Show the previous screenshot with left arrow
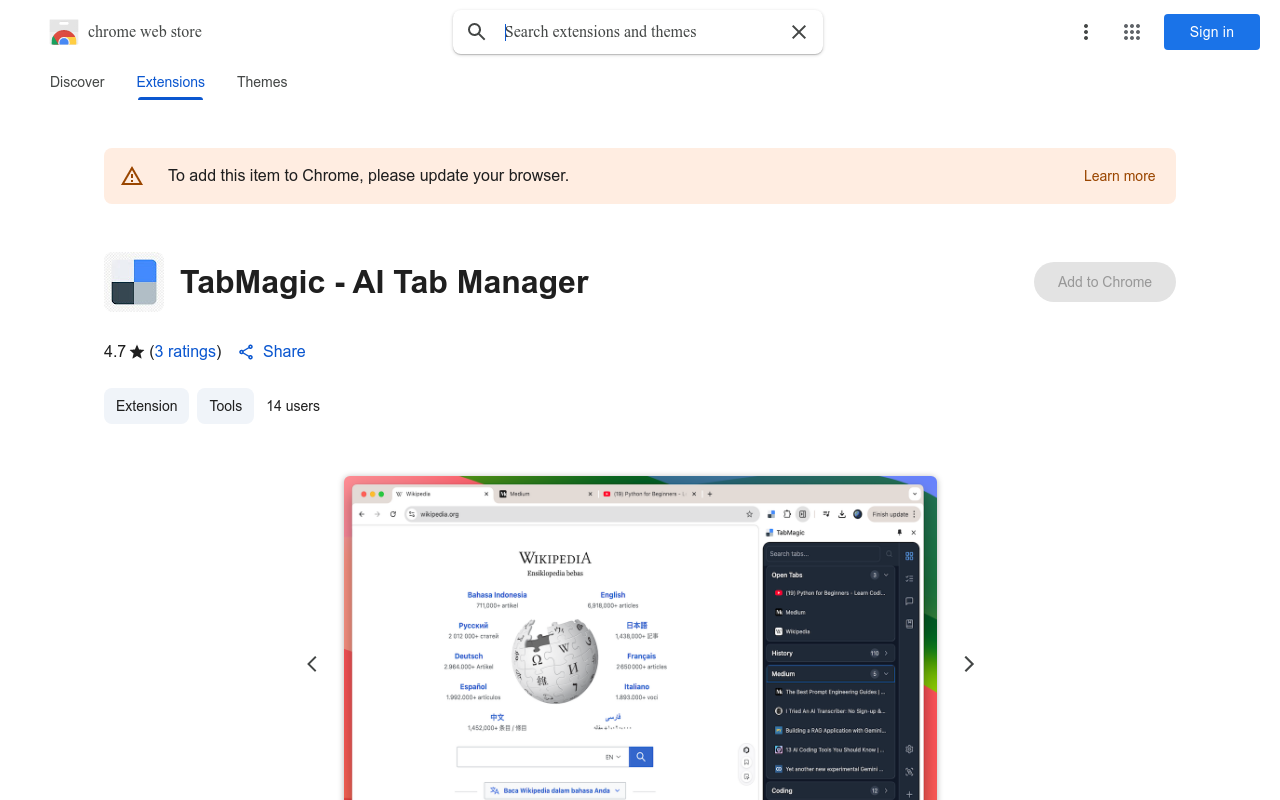This screenshot has height=800, width=1280. tap(312, 664)
